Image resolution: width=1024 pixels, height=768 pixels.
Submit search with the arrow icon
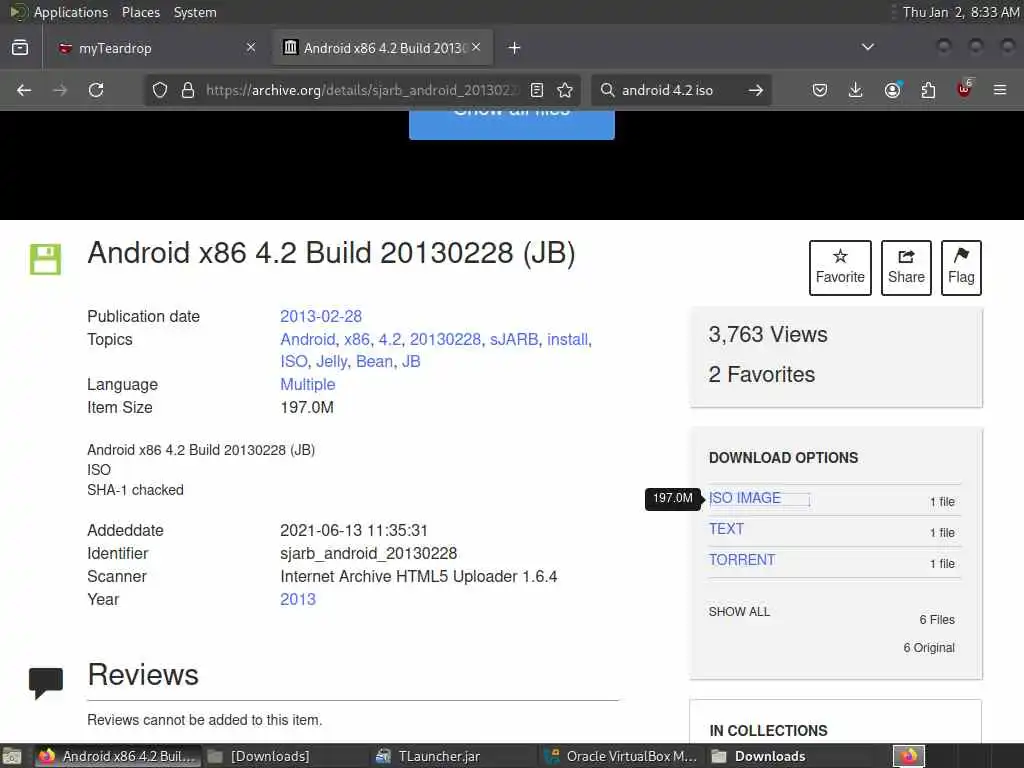click(756, 90)
